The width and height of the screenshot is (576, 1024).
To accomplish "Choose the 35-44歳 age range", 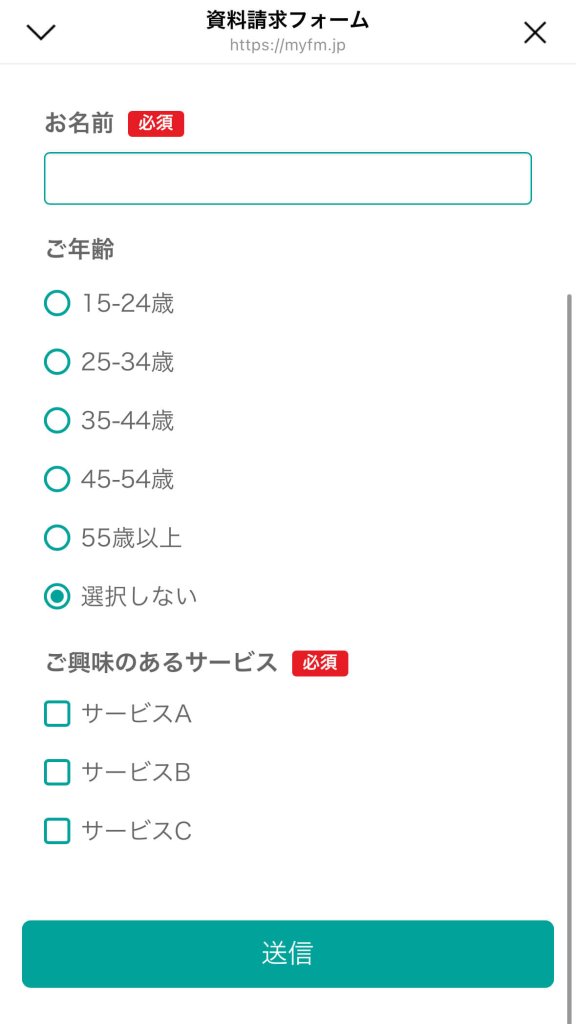I will 57,420.
